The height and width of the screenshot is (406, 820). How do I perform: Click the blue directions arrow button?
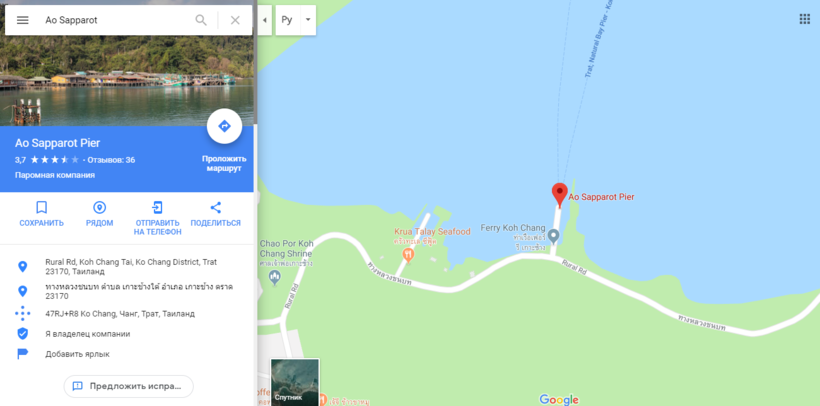(x=224, y=126)
